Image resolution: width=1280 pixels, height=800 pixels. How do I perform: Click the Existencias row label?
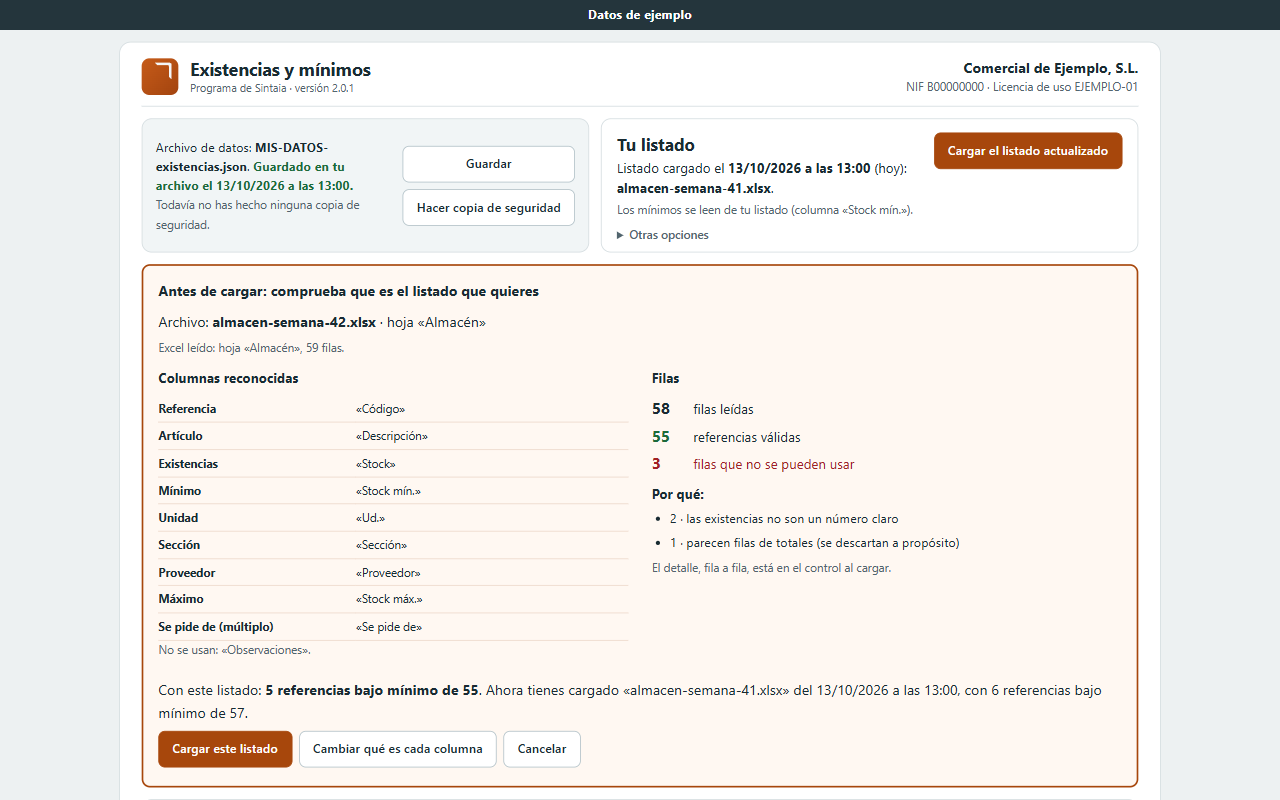coord(188,464)
